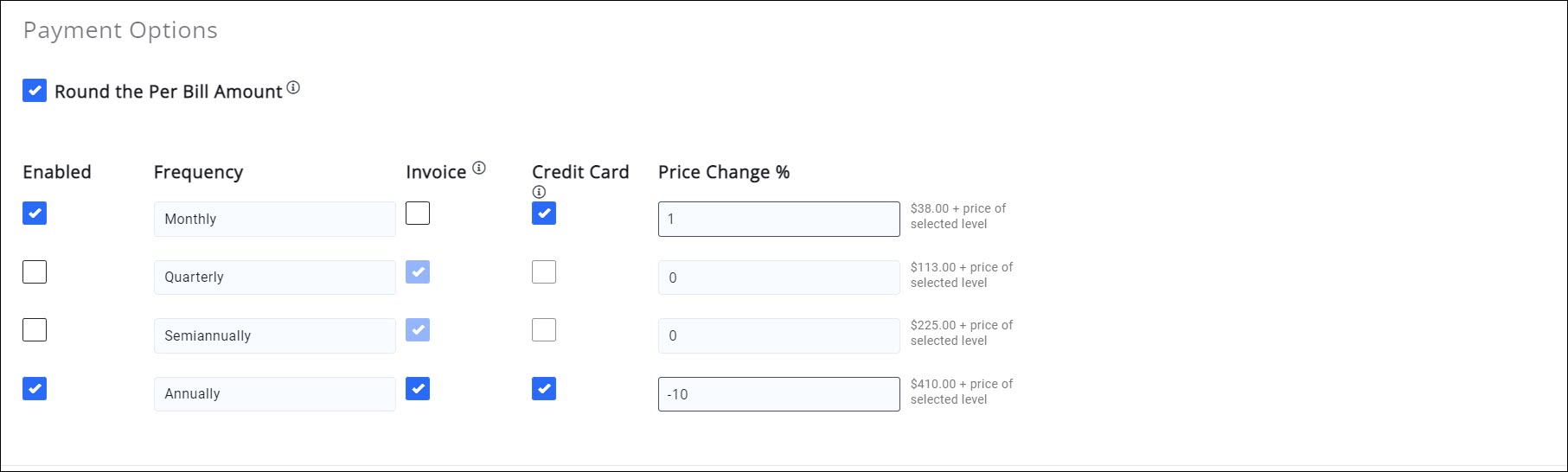Disable the Monthly frequency Enabled checkbox

[35, 214]
